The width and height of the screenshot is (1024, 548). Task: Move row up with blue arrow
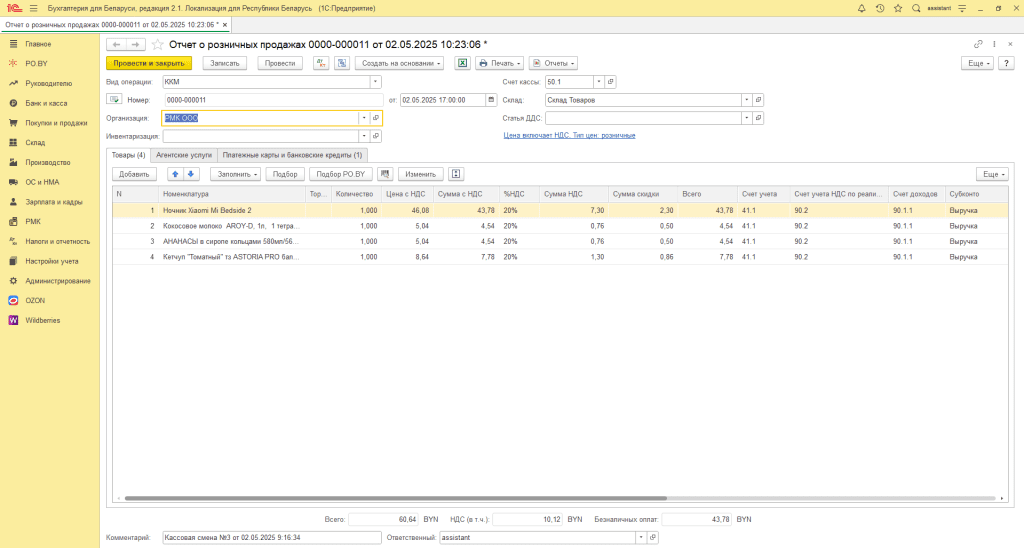tap(175, 174)
